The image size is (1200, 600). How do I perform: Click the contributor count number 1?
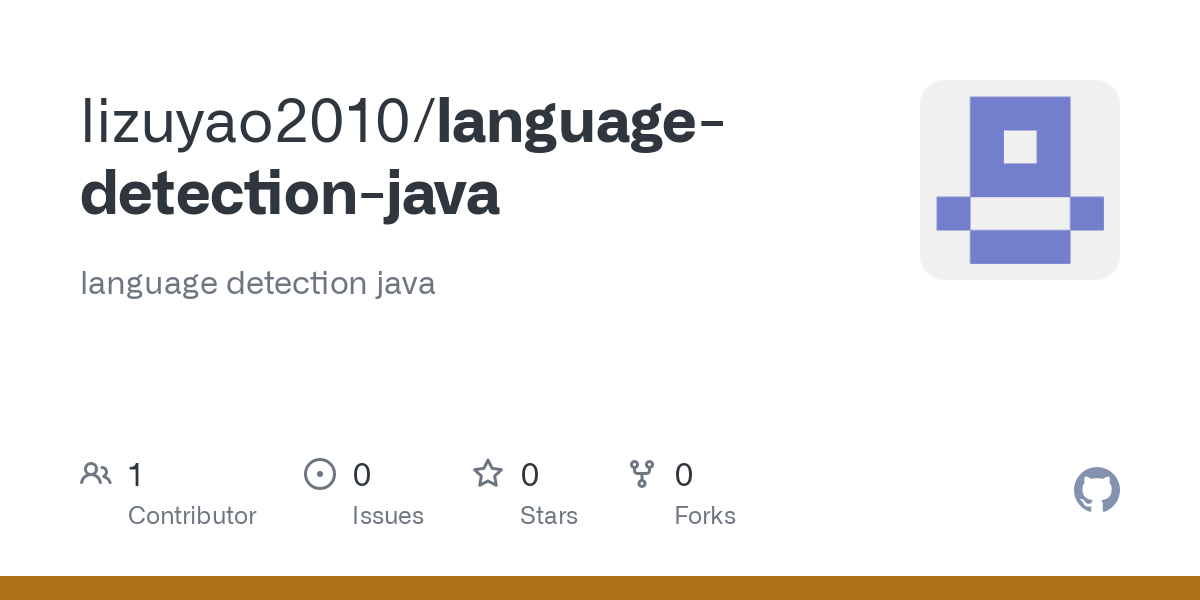pos(135,474)
